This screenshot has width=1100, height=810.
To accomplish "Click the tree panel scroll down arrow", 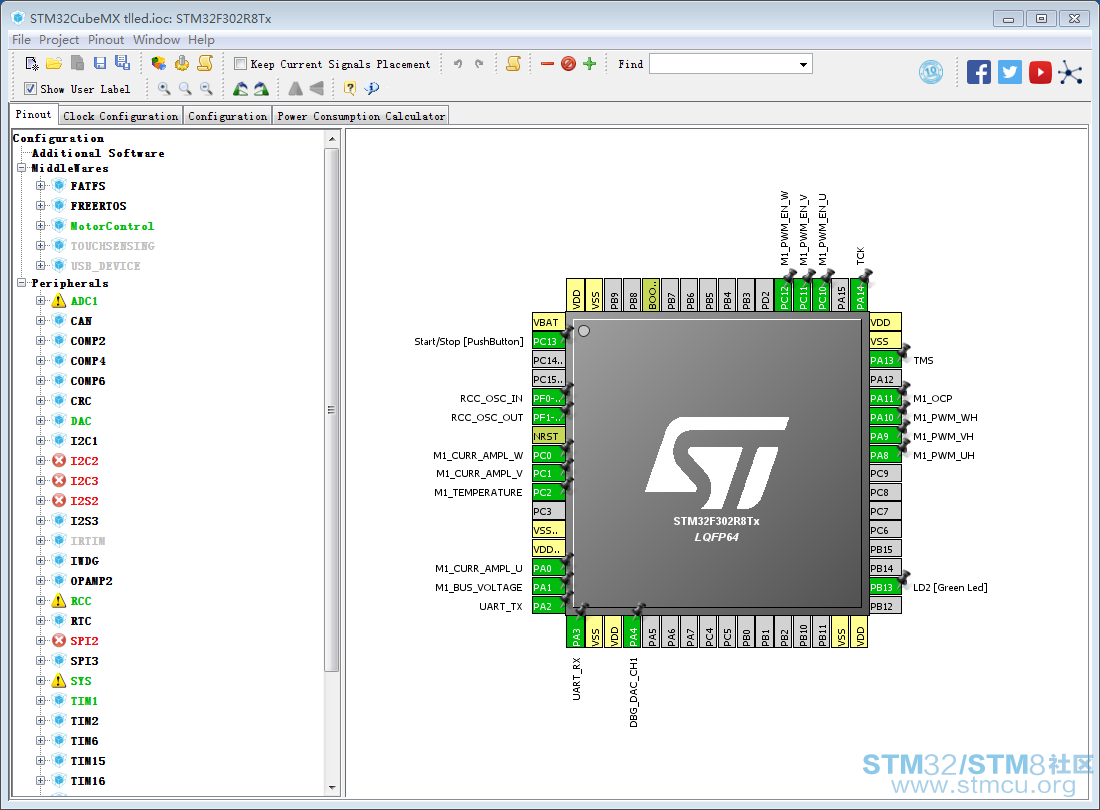I will point(333,788).
